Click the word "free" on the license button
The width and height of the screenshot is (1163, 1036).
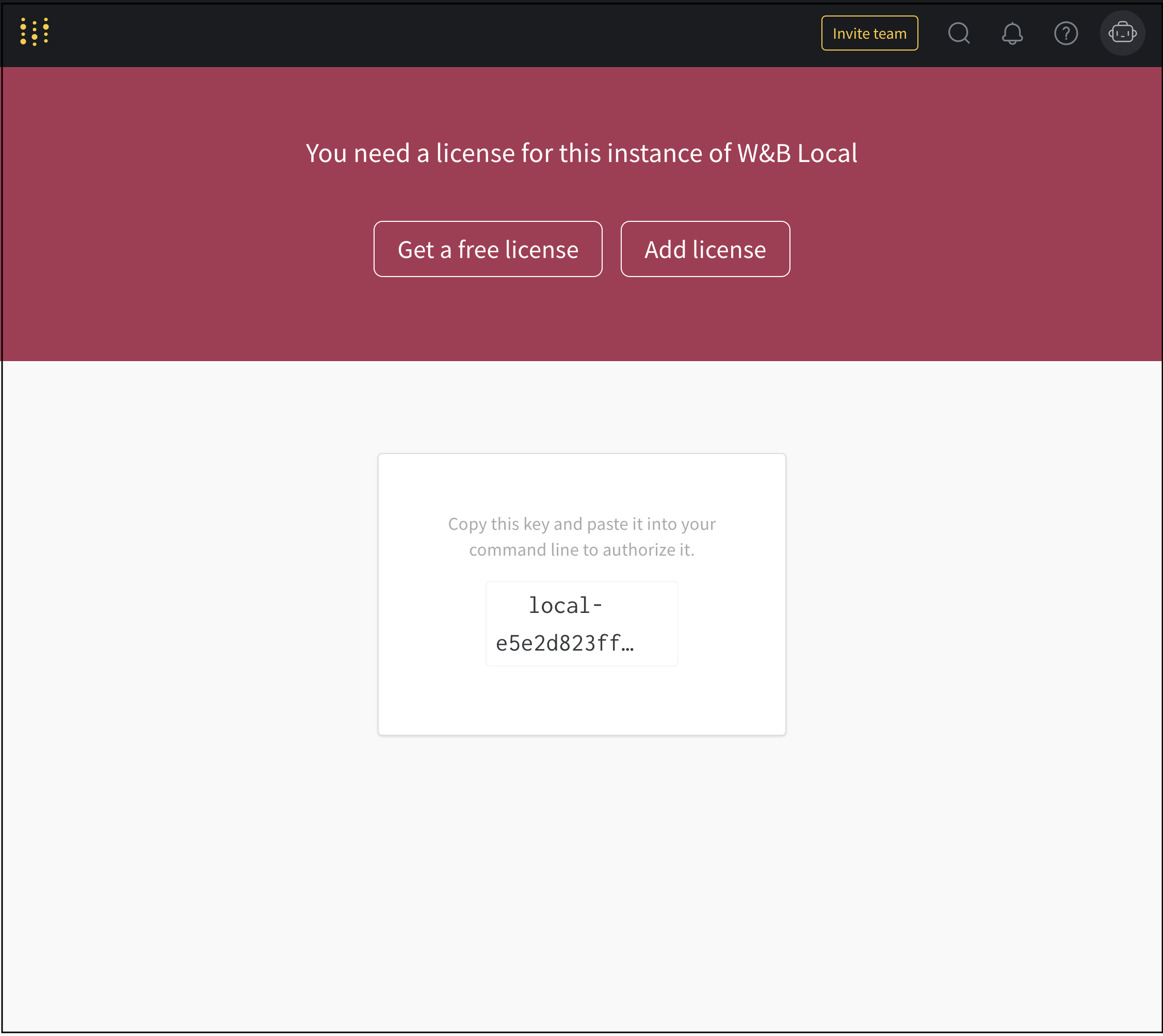478,249
